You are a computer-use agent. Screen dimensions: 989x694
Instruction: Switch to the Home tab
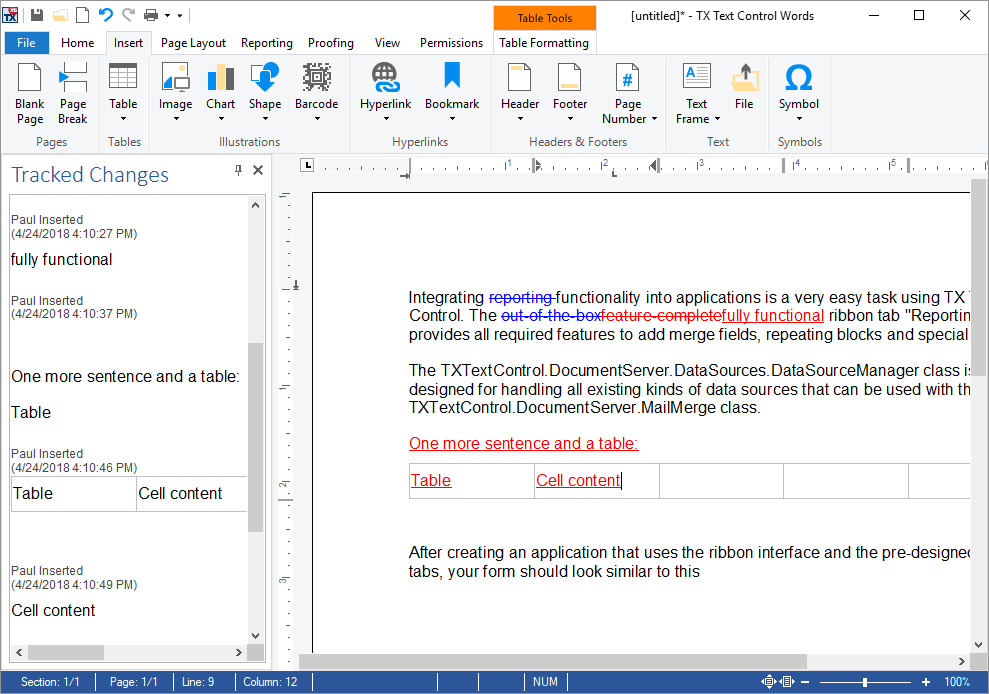[78, 43]
